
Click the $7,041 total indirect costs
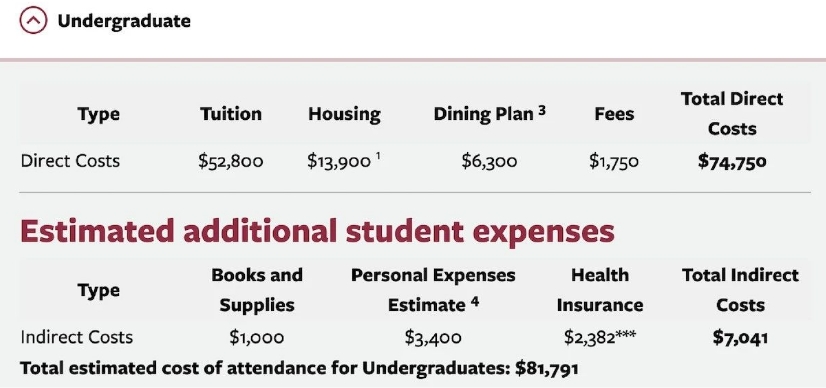click(740, 337)
